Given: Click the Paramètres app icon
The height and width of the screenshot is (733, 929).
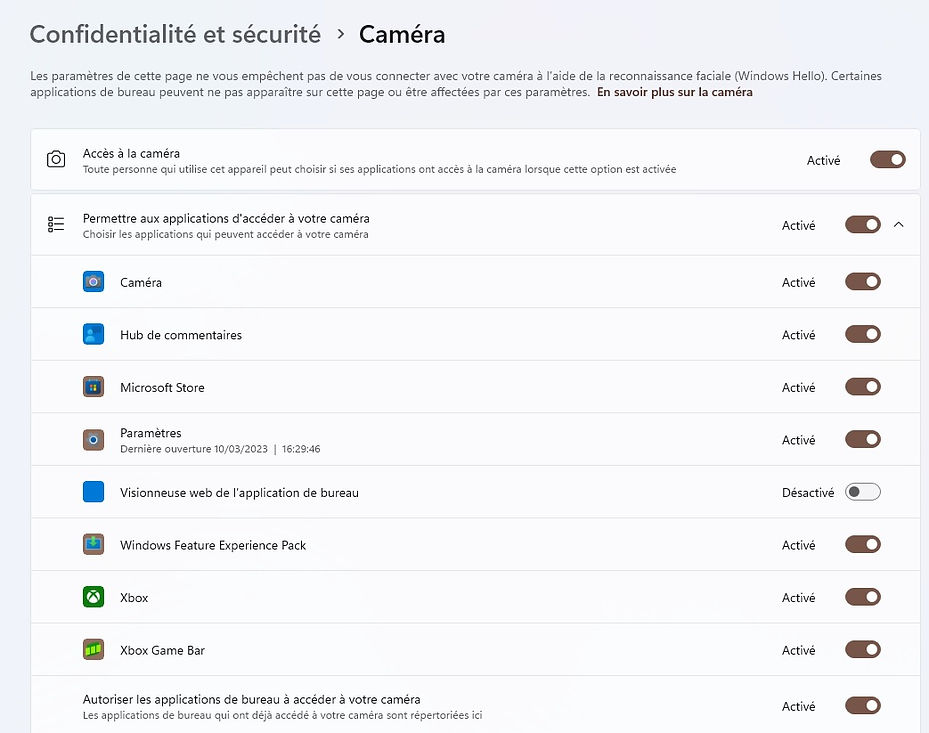Looking at the screenshot, I should coord(93,439).
